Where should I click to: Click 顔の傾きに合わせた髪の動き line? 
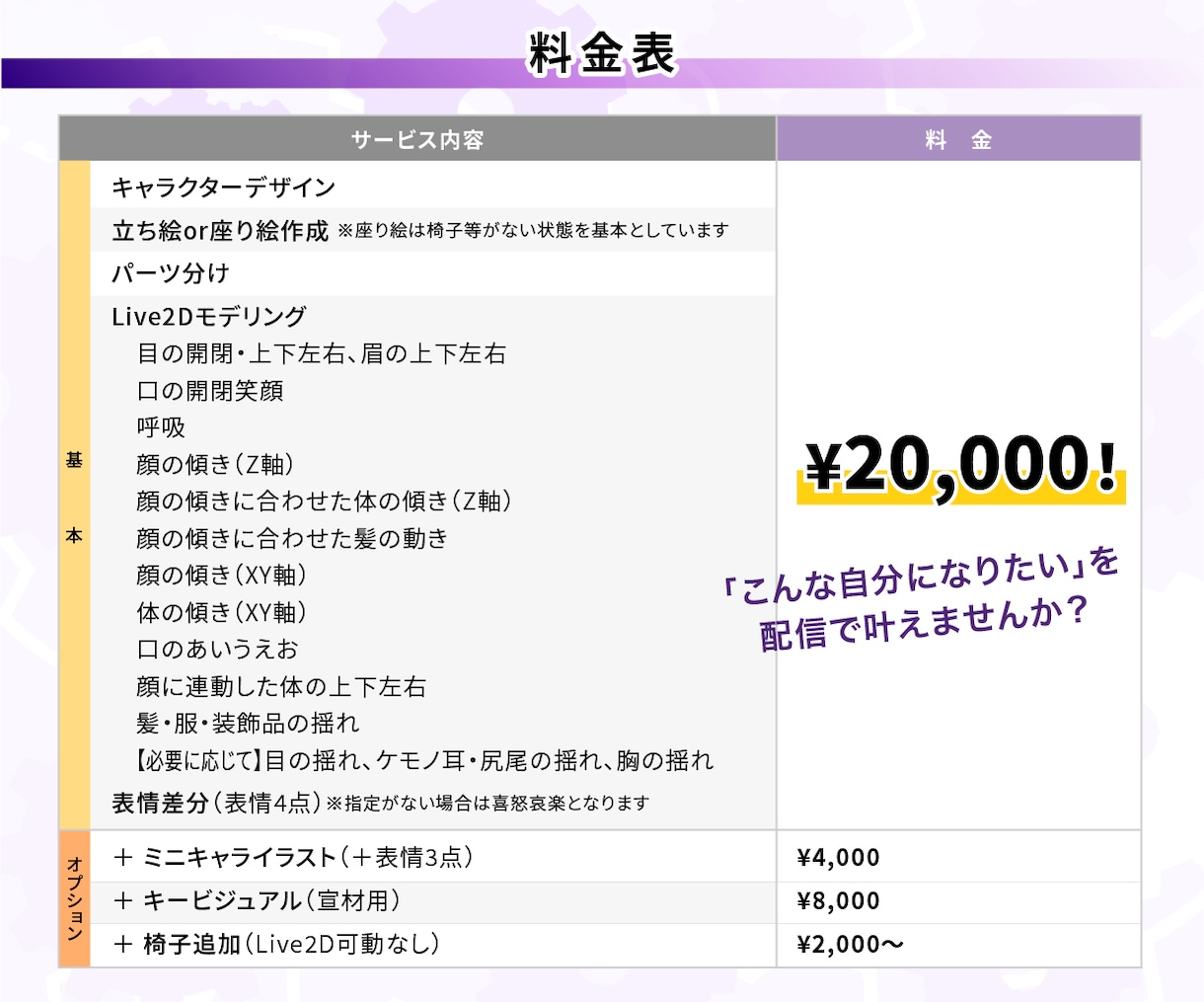pyautogui.click(x=292, y=538)
